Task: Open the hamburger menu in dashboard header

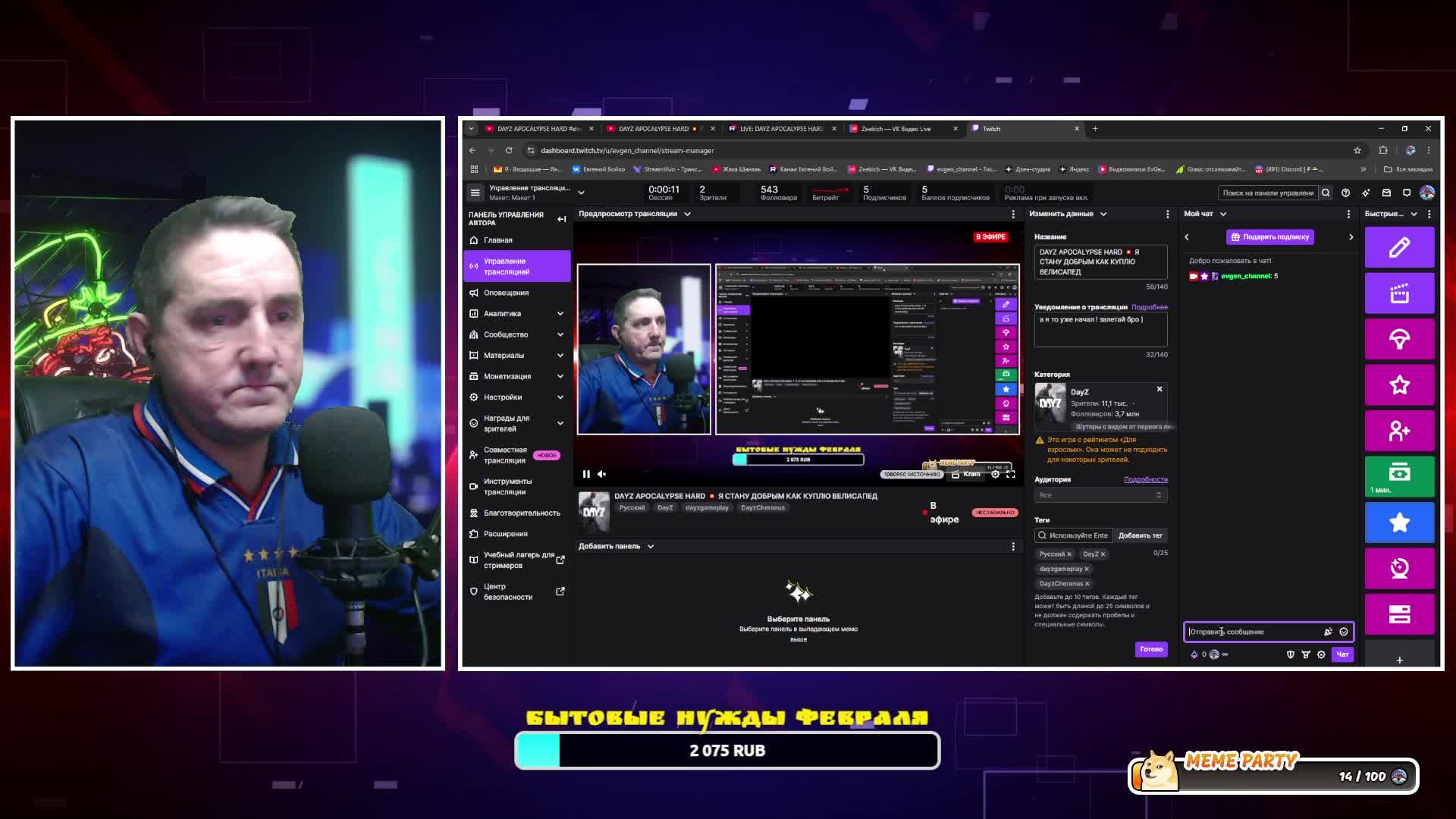Action: (475, 193)
